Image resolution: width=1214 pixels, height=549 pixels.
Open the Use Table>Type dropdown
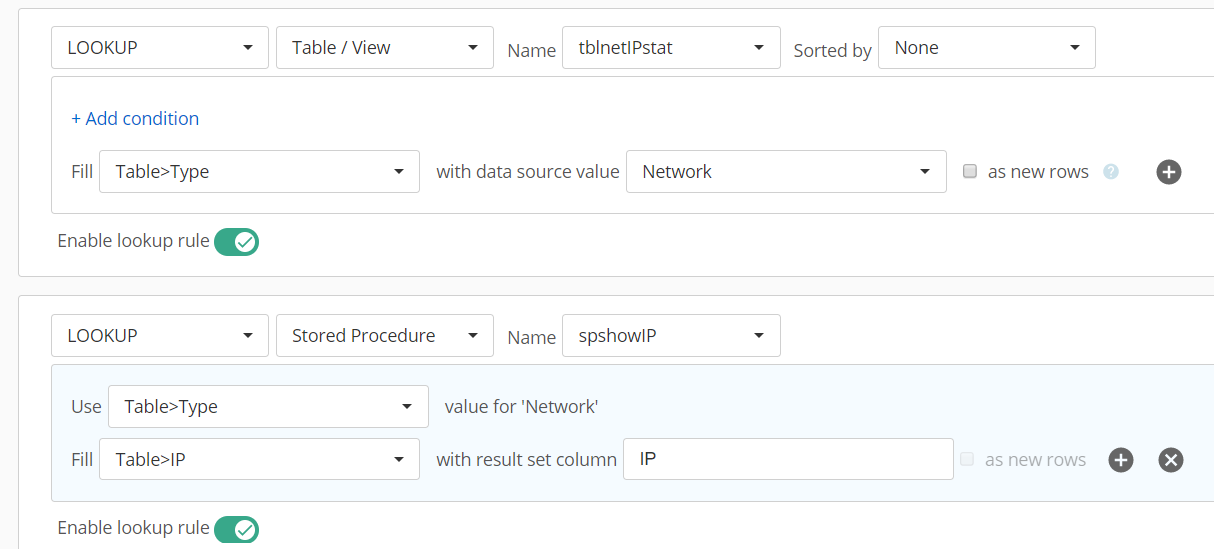(268, 407)
